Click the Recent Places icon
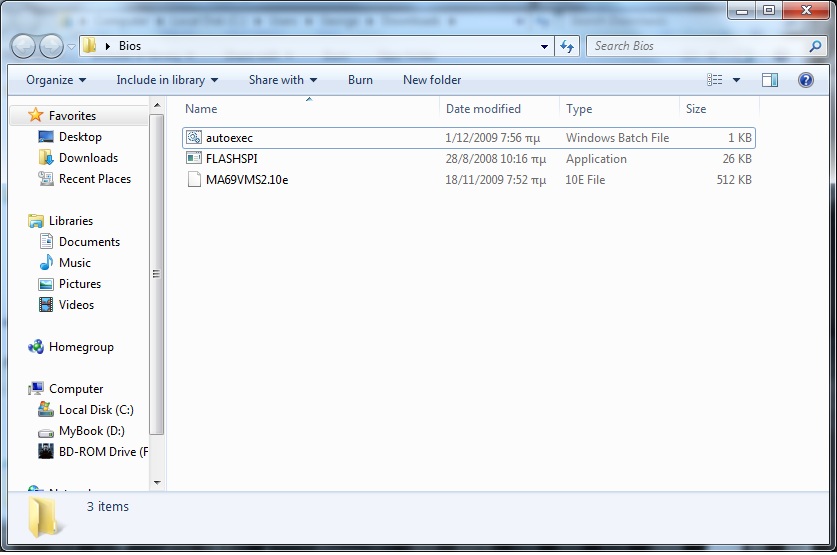 tap(46, 178)
